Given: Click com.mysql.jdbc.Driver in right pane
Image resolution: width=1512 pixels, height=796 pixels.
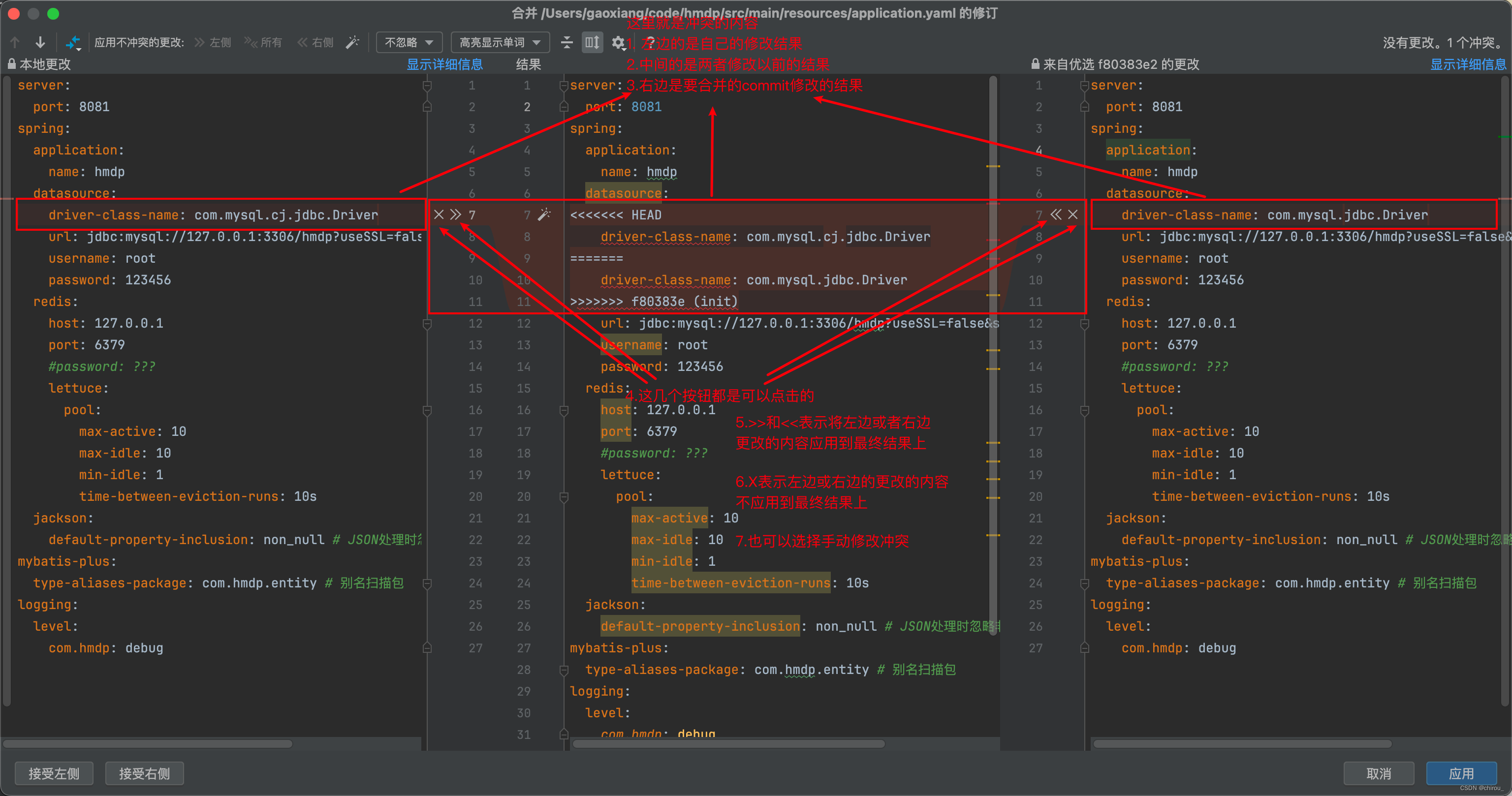Looking at the screenshot, I should (x=1348, y=215).
